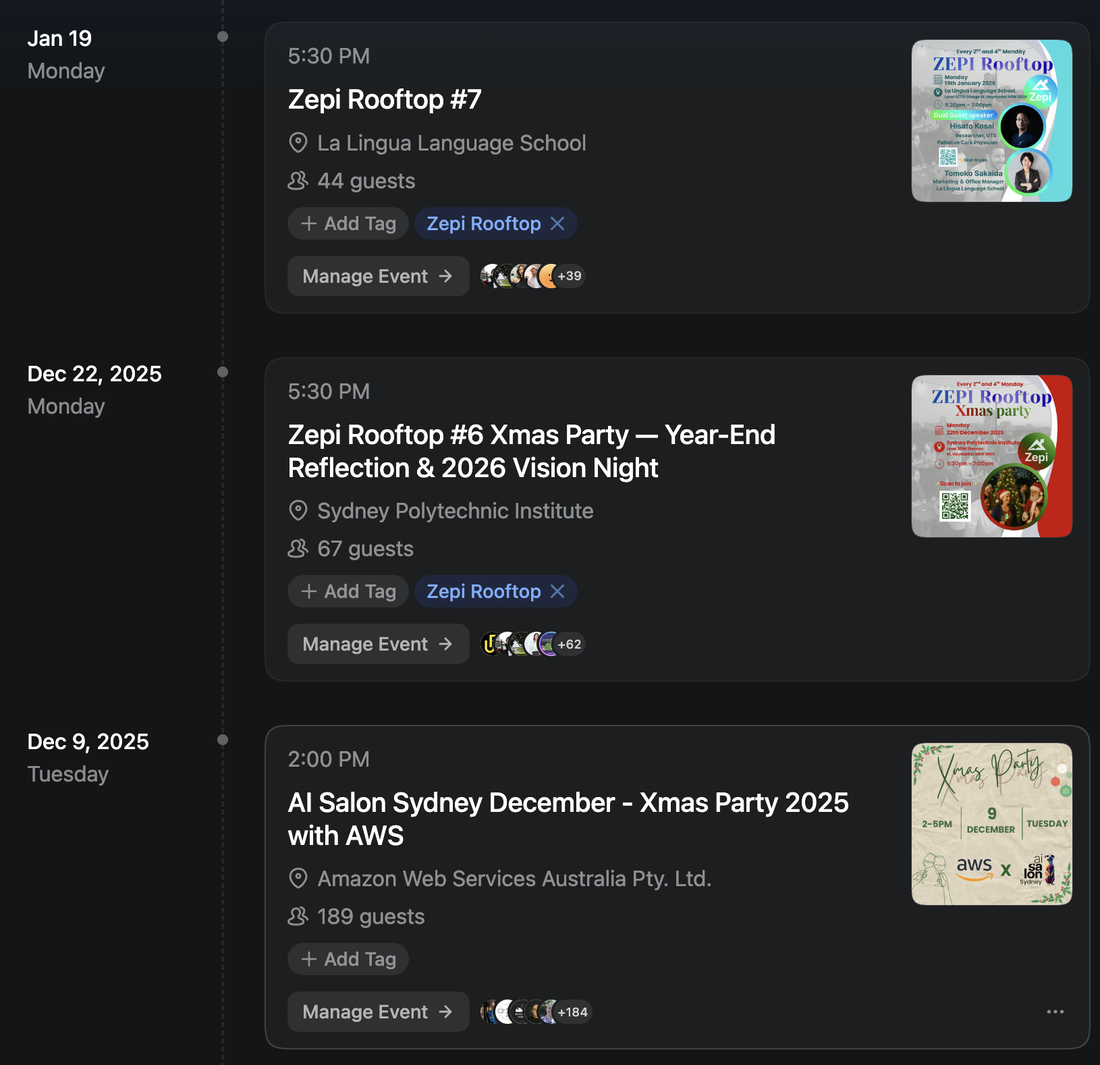View the +62 guest avatars stack

coord(532,644)
